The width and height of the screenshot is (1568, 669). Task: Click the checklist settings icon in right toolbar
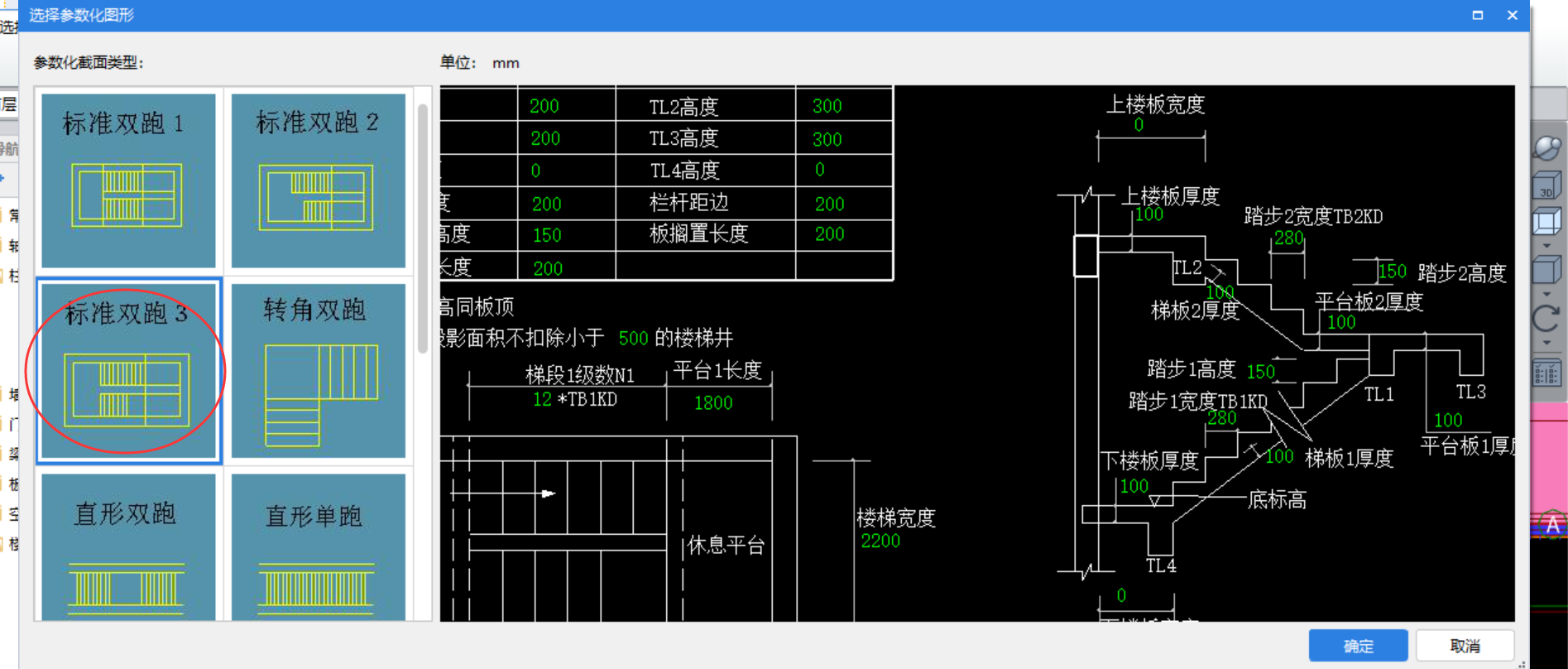(x=1546, y=373)
